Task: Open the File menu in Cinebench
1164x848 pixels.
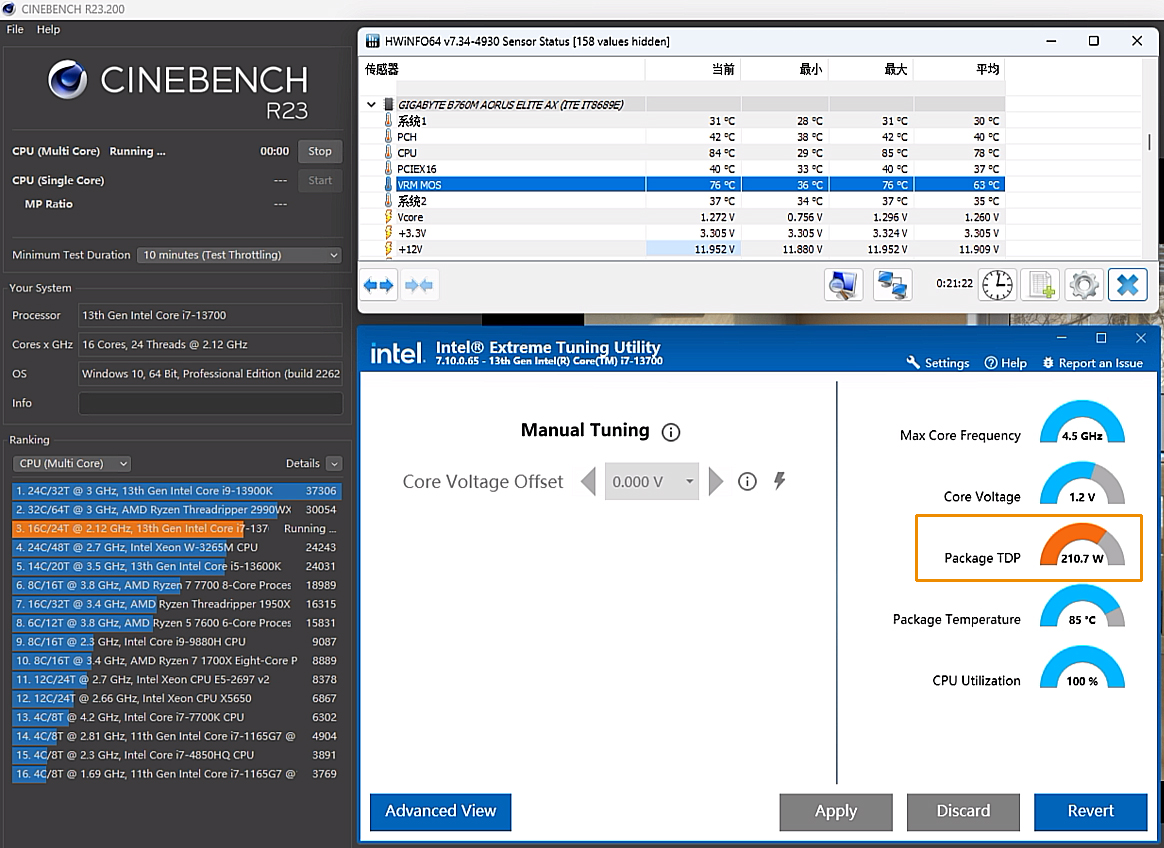Action: click(15, 30)
